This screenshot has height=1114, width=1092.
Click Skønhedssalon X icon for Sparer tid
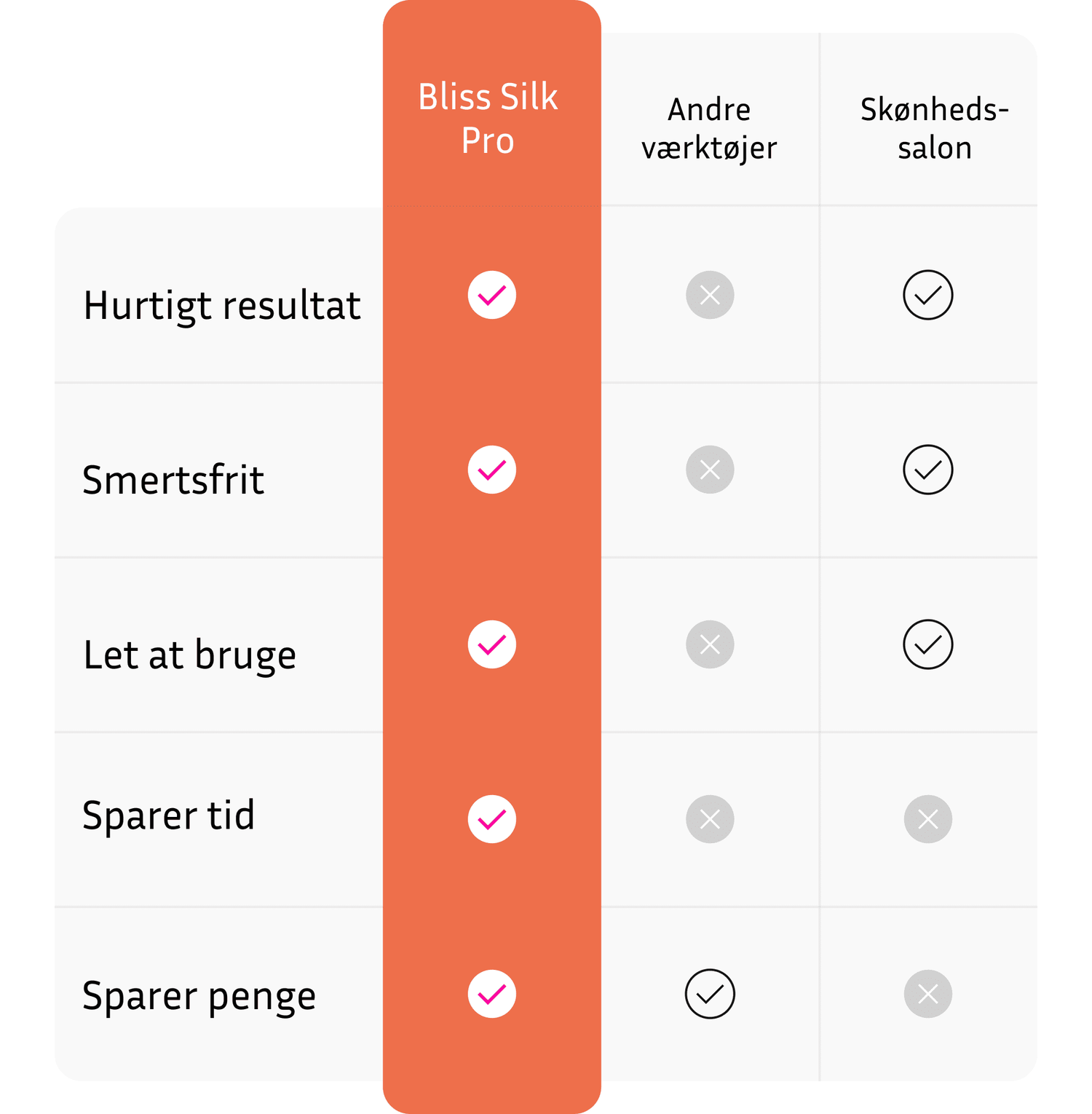coord(928,819)
